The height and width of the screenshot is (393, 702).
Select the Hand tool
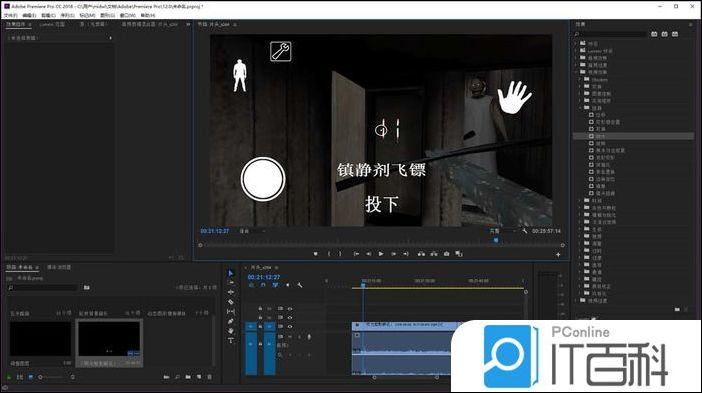click(x=231, y=331)
